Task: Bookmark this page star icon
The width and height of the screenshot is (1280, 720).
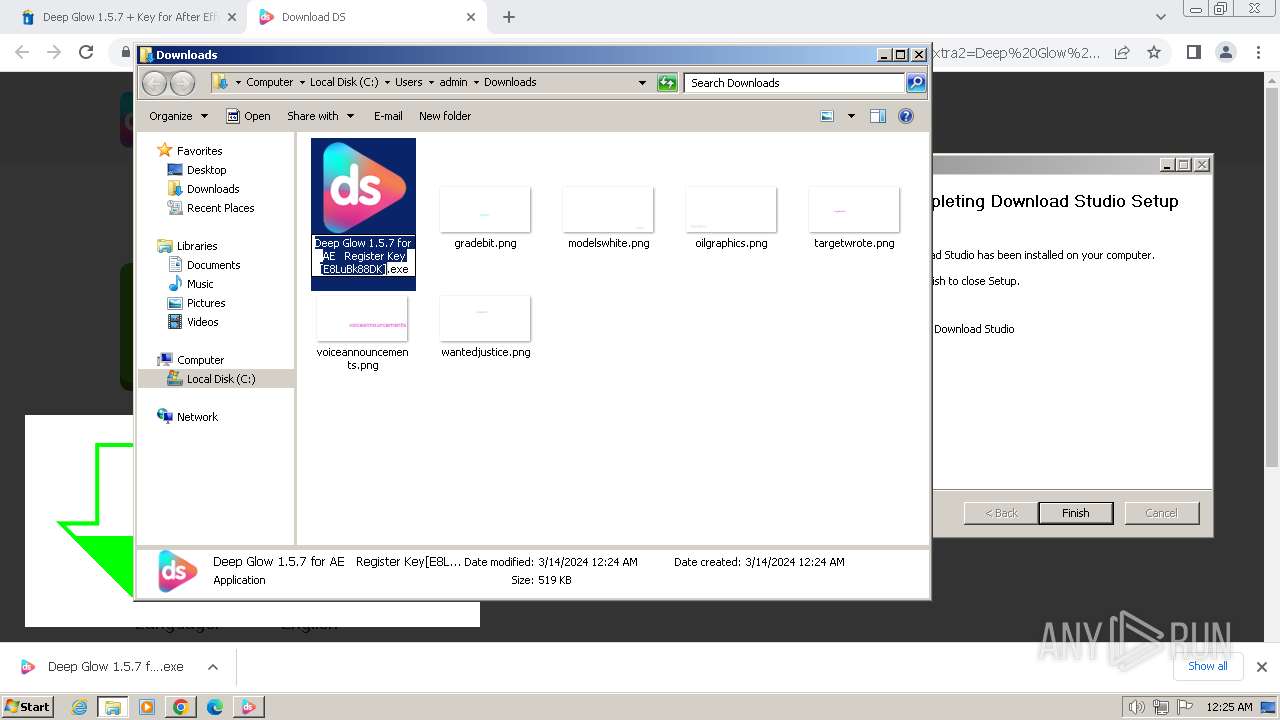Action: pyautogui.click(x=1154, y=52)
